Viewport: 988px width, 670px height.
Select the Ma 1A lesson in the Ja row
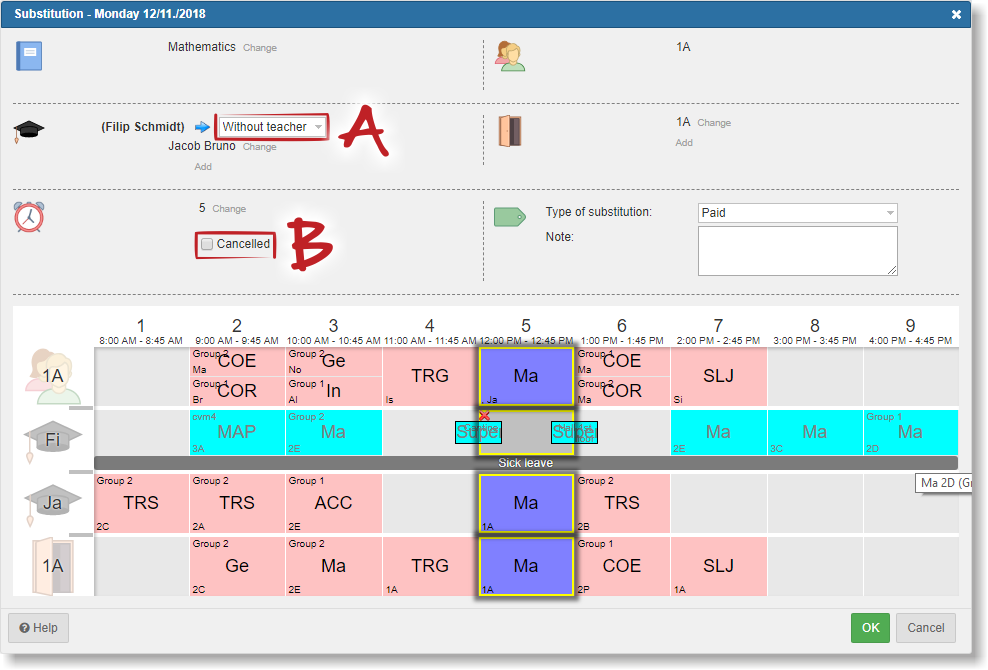point(526,503)
